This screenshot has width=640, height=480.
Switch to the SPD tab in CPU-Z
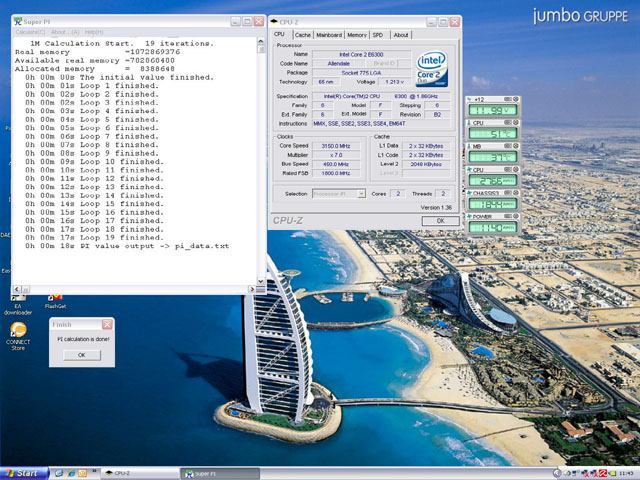[378, 35]
